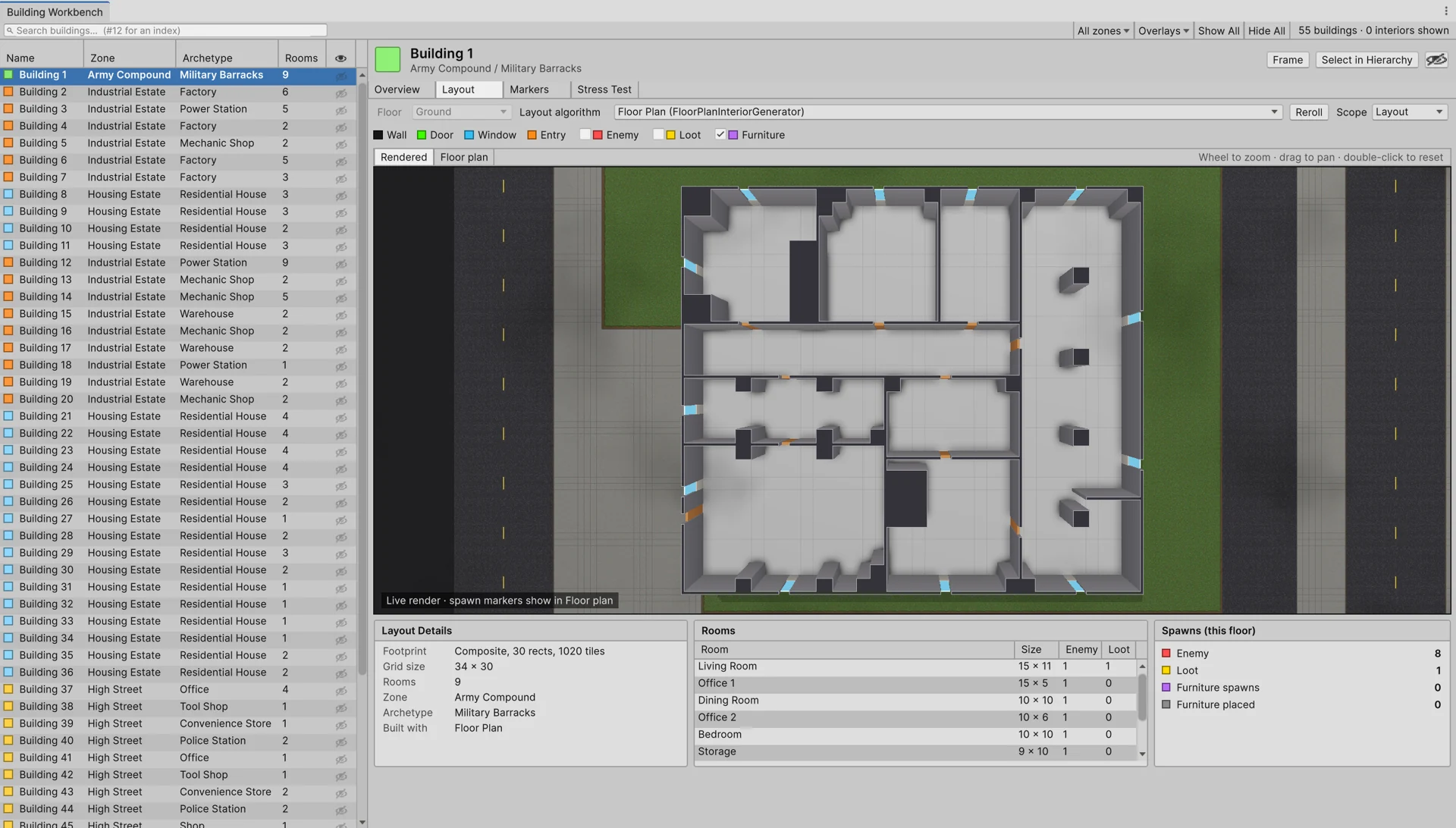Click the yellow icon of Building 37
The height and width of the screenshot is (828, 1456).
tap(8, 688)
